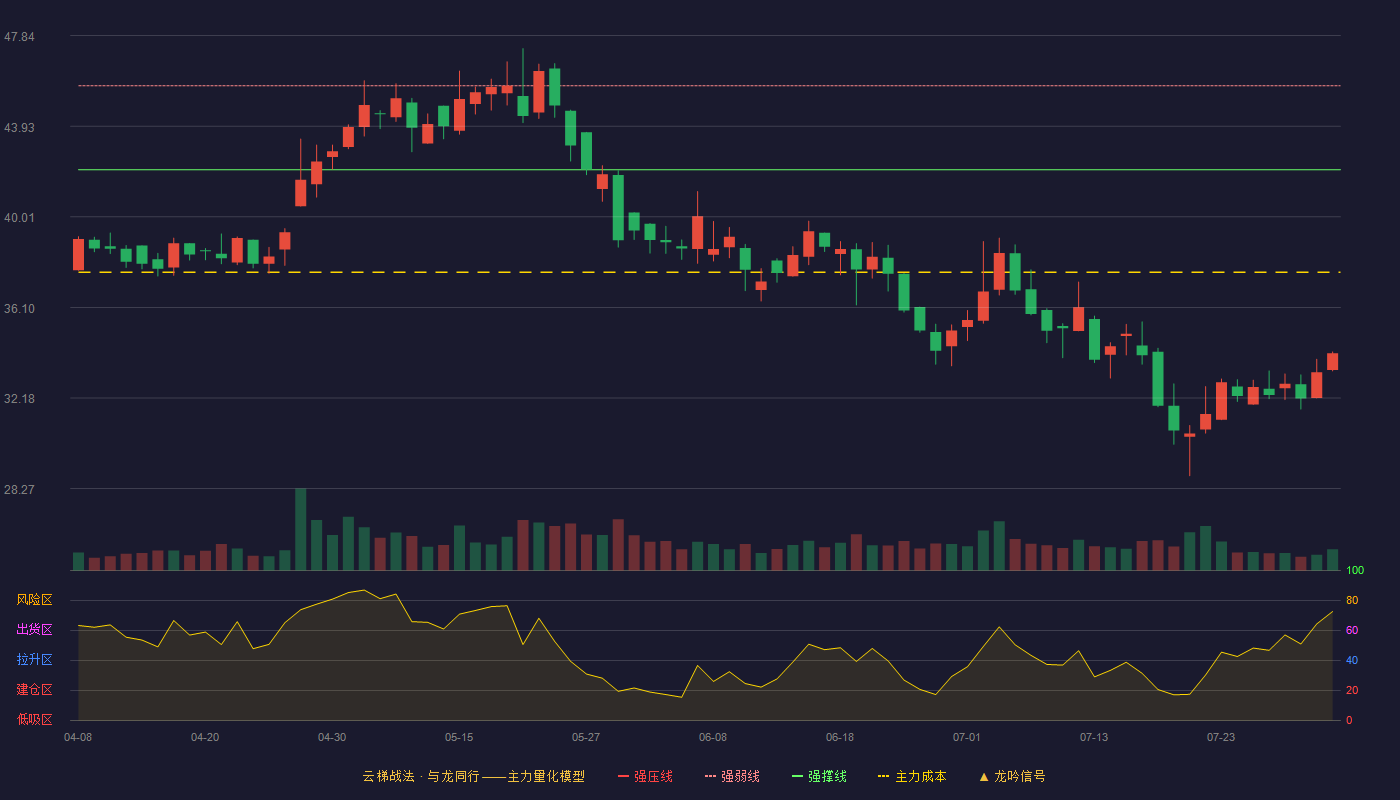
Task: Toggle the 云梯战法 主力量化模型 legend entry
Action: point(474,776)
